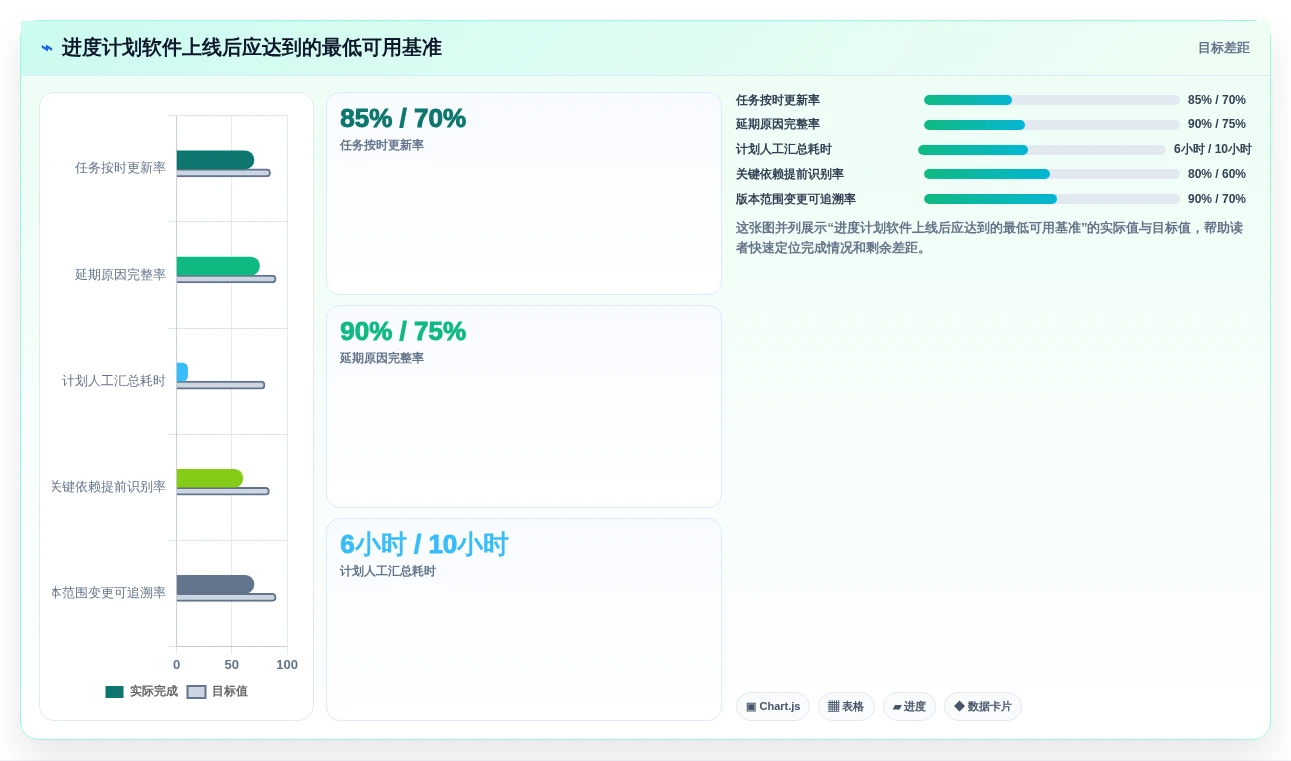Screen dimensions: 1291x761
Task: Click the 延期原因完整率 progress bar in list
Action: (1052, 125)
